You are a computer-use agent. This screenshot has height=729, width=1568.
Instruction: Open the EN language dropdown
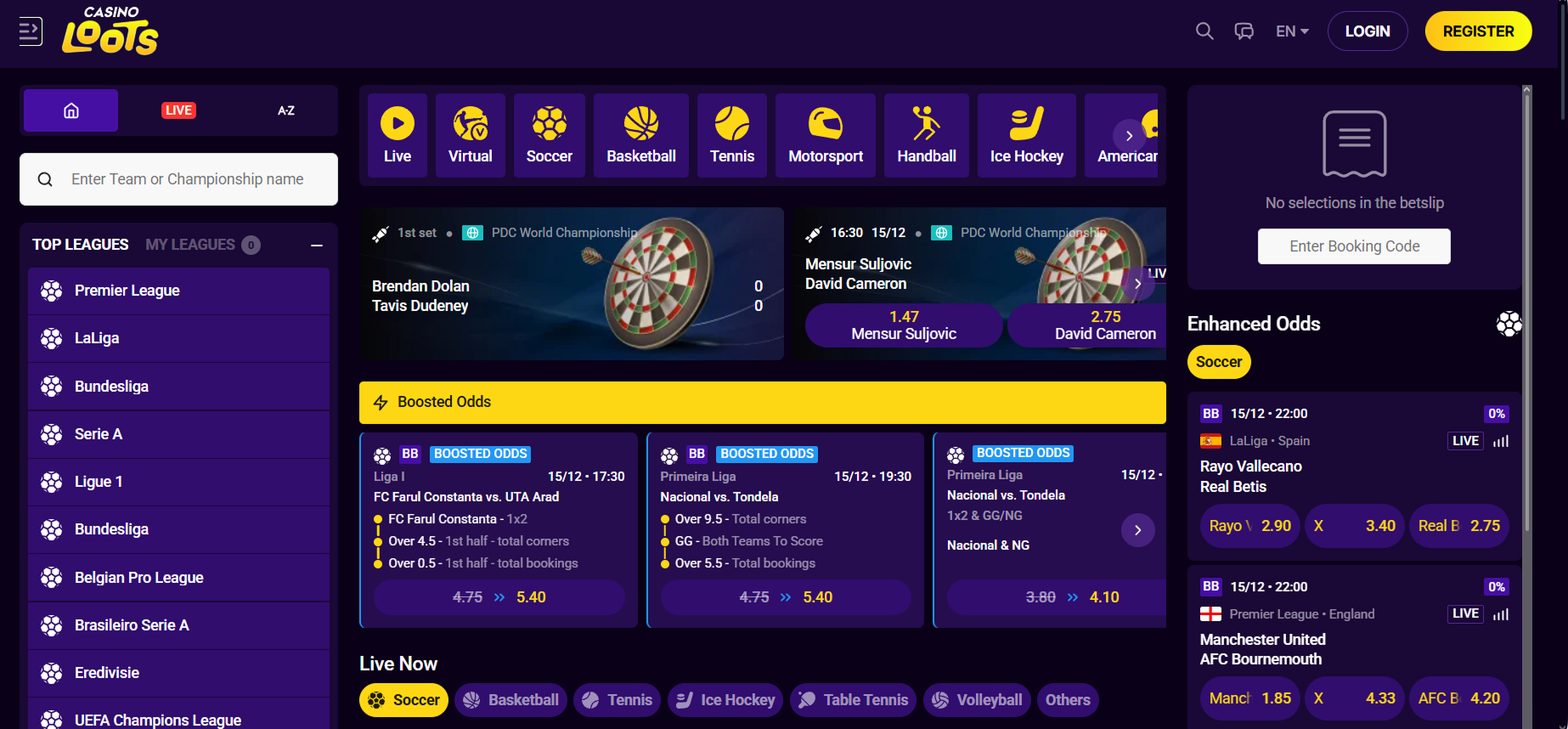tap(1292, 31)
